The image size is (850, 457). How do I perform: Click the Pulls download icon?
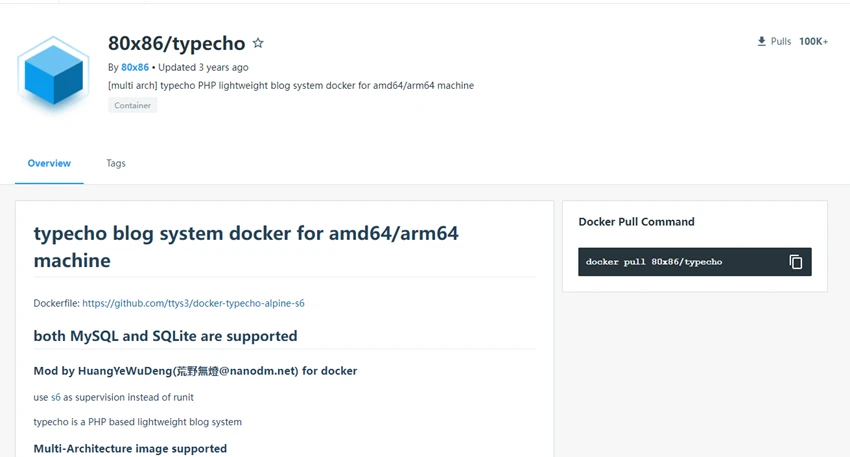coord(762,41)
